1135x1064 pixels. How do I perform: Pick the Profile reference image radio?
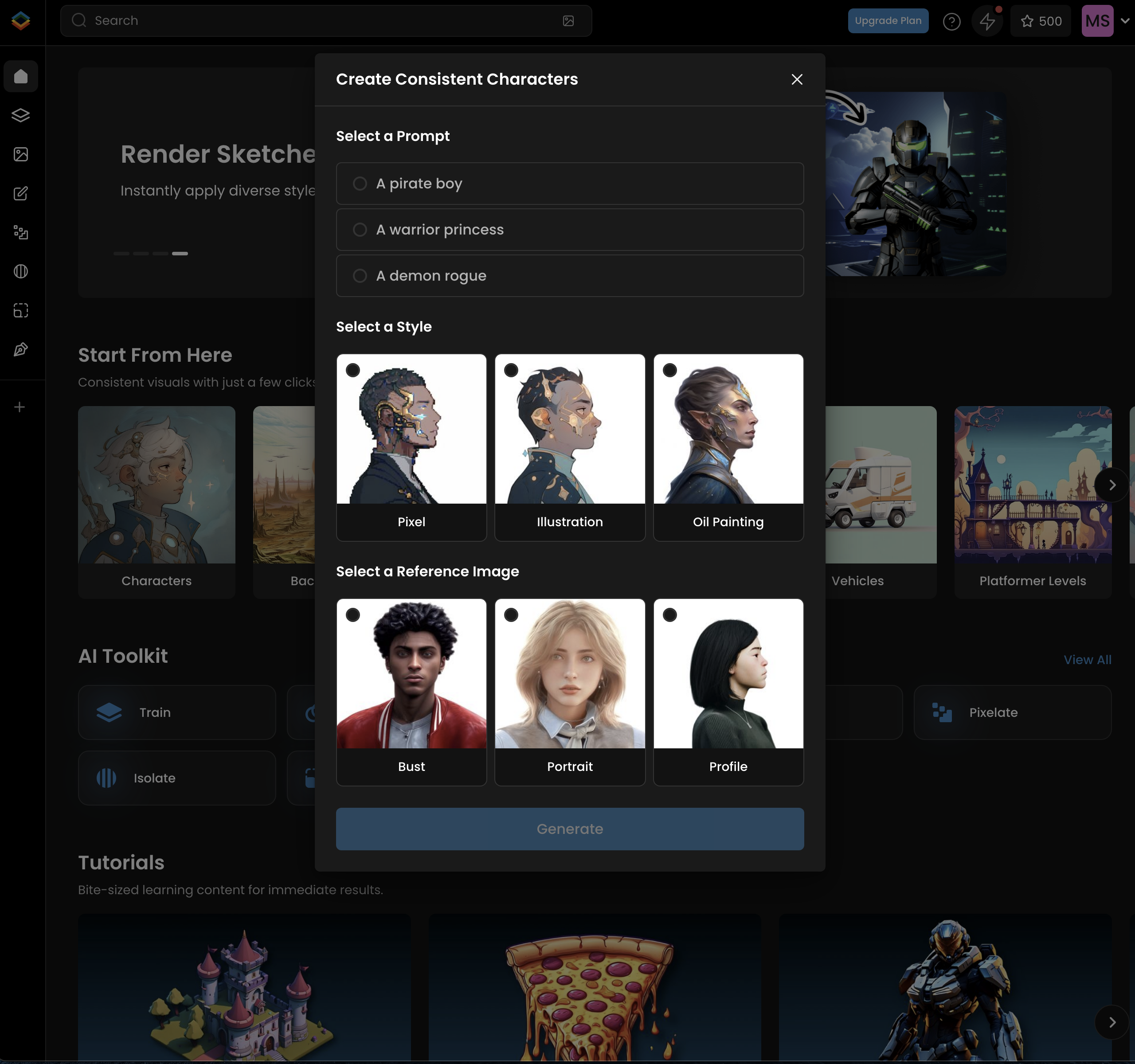tap(670, 615)
